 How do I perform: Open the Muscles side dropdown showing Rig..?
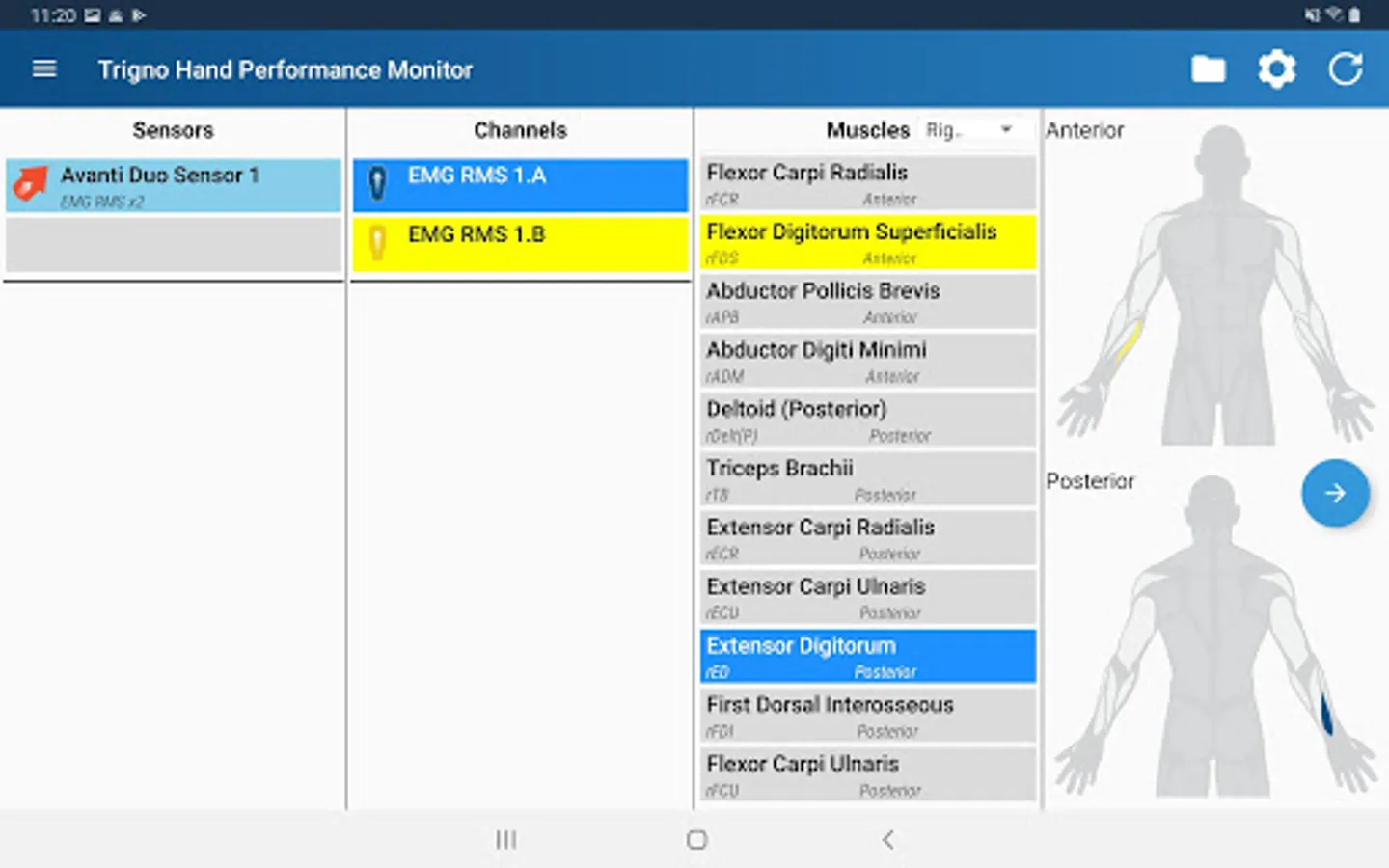click(x=969, y=129)
